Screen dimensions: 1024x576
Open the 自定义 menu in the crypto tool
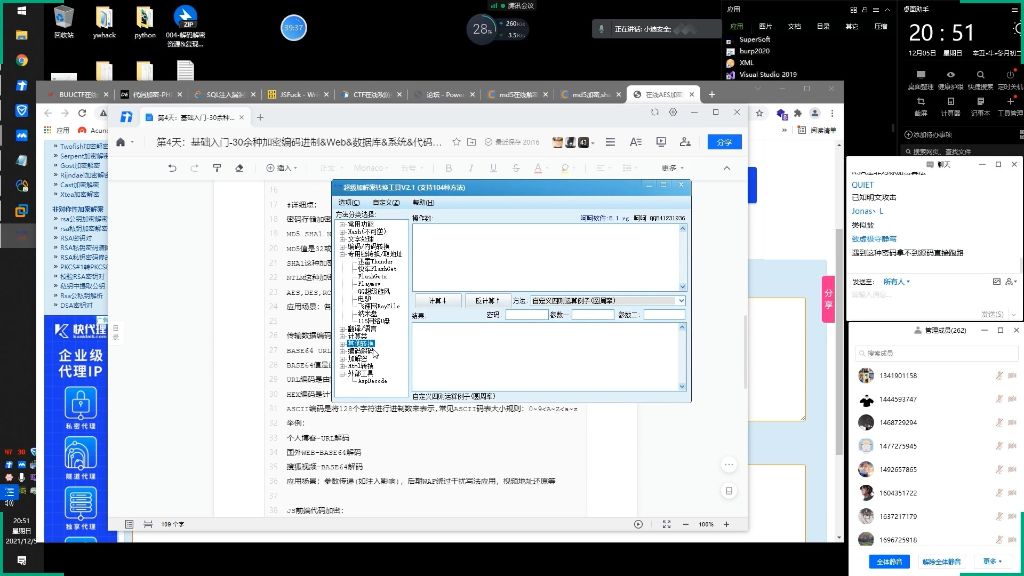(x=385, y=202)
